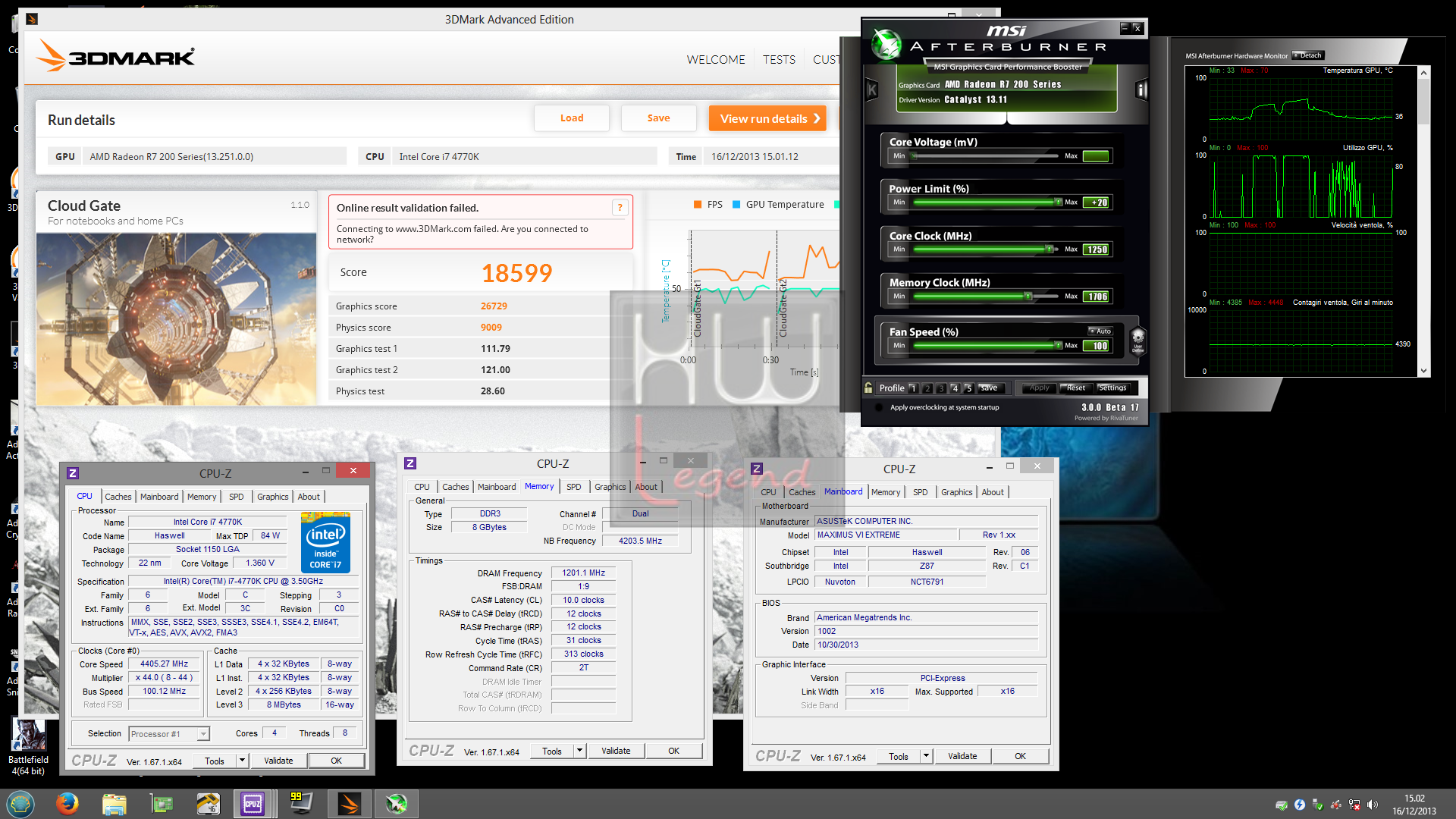1456x819 pixels.
Task: Click the 3DMark logo
Action: (x=115, y=56)
